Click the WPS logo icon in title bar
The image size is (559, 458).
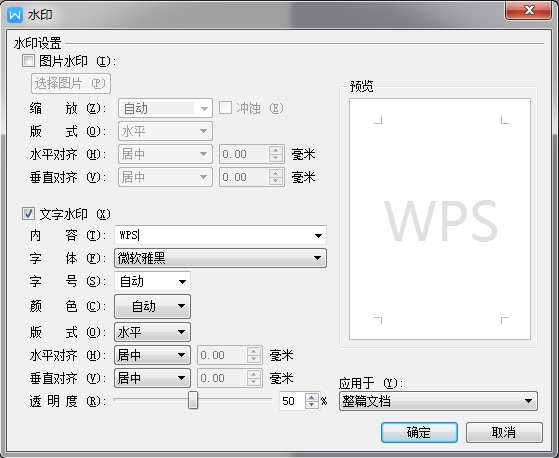click(x=15, y=15)
